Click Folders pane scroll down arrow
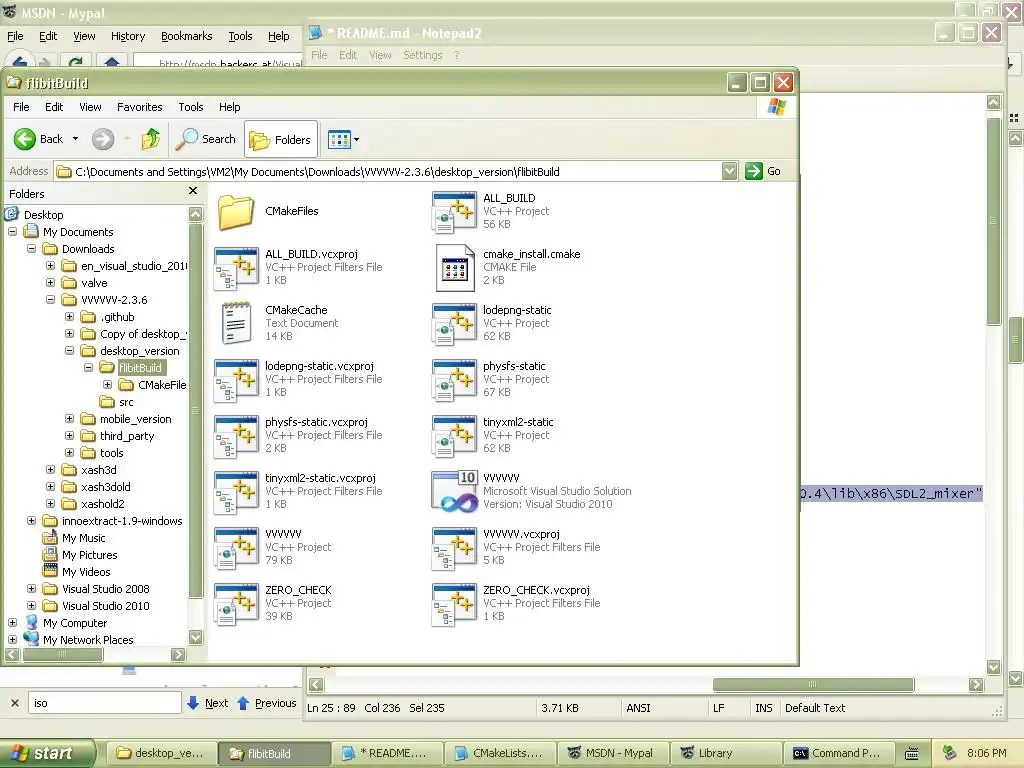This screenshot has height=768, width=1024. pos(195,637)
